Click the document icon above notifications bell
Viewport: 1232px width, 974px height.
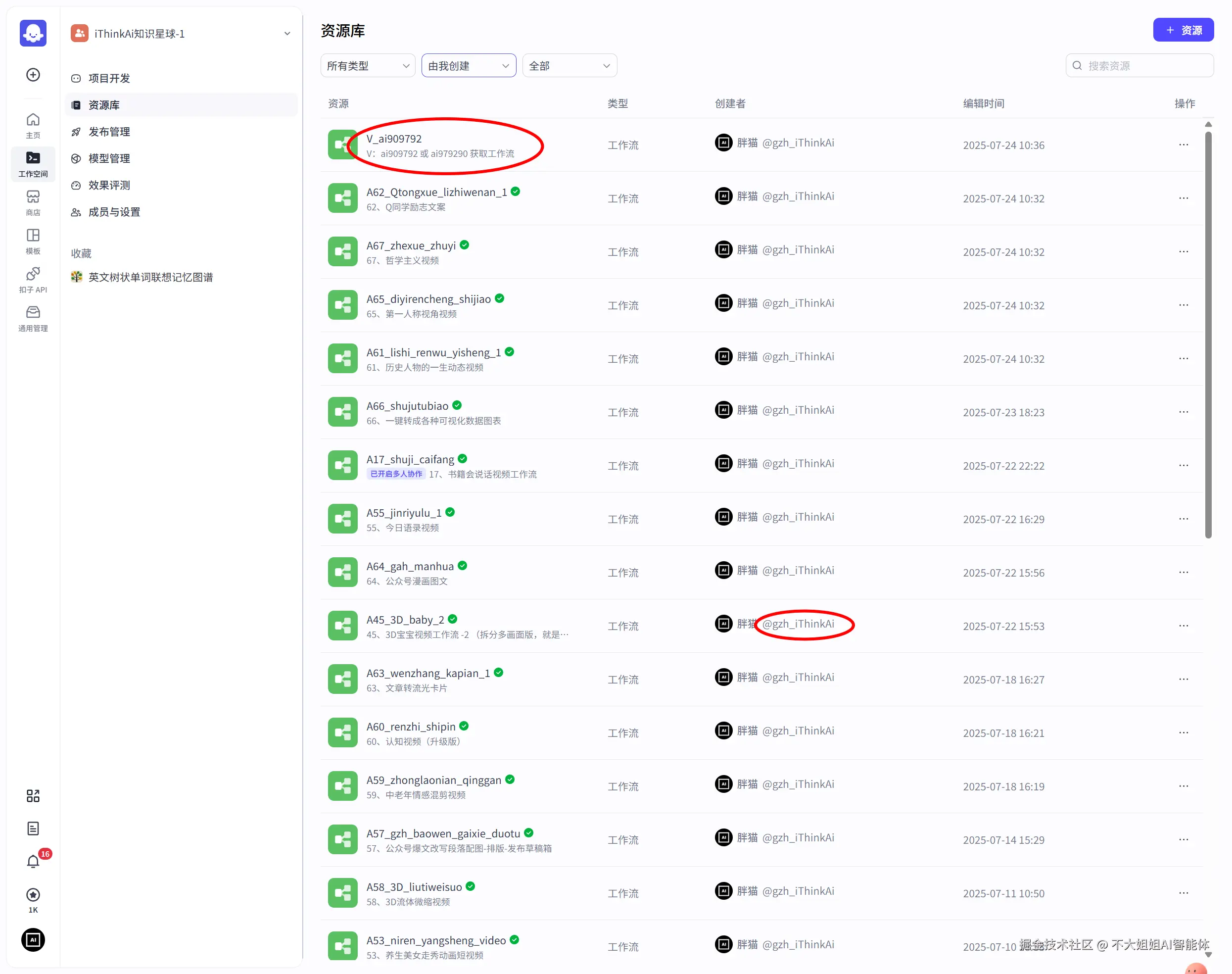(33, 828)
